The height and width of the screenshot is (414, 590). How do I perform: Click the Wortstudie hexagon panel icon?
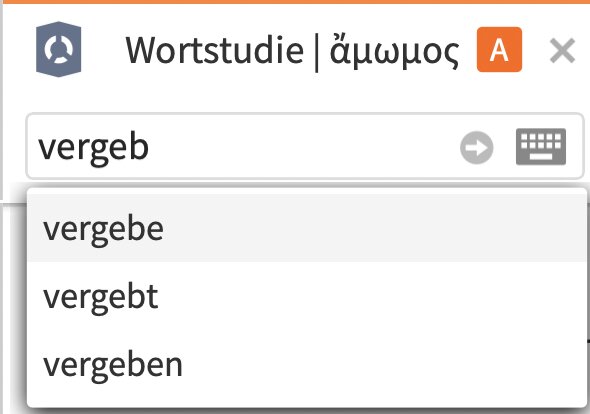58,49
